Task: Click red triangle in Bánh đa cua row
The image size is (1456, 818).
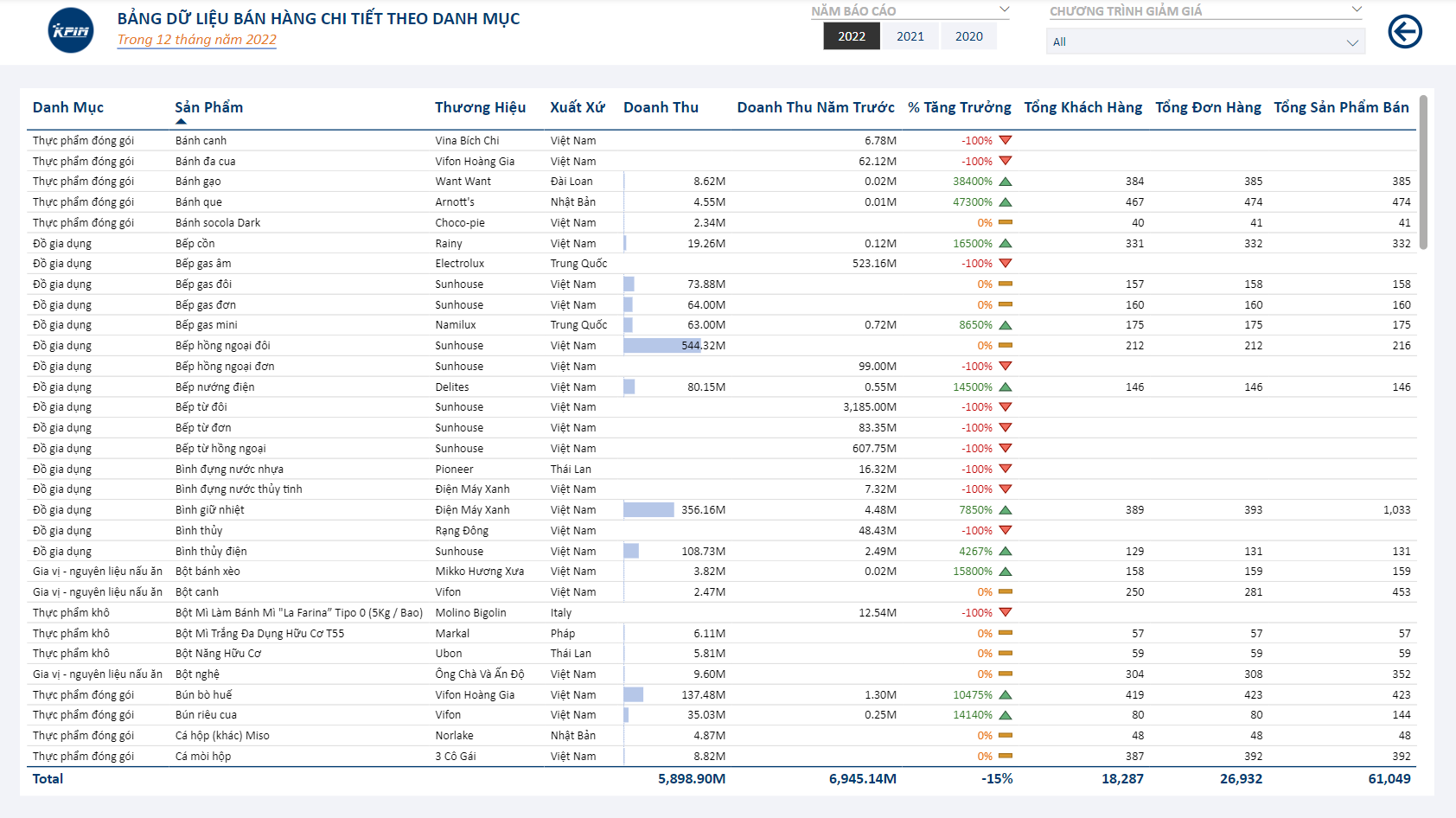Action: (1006, 161)
